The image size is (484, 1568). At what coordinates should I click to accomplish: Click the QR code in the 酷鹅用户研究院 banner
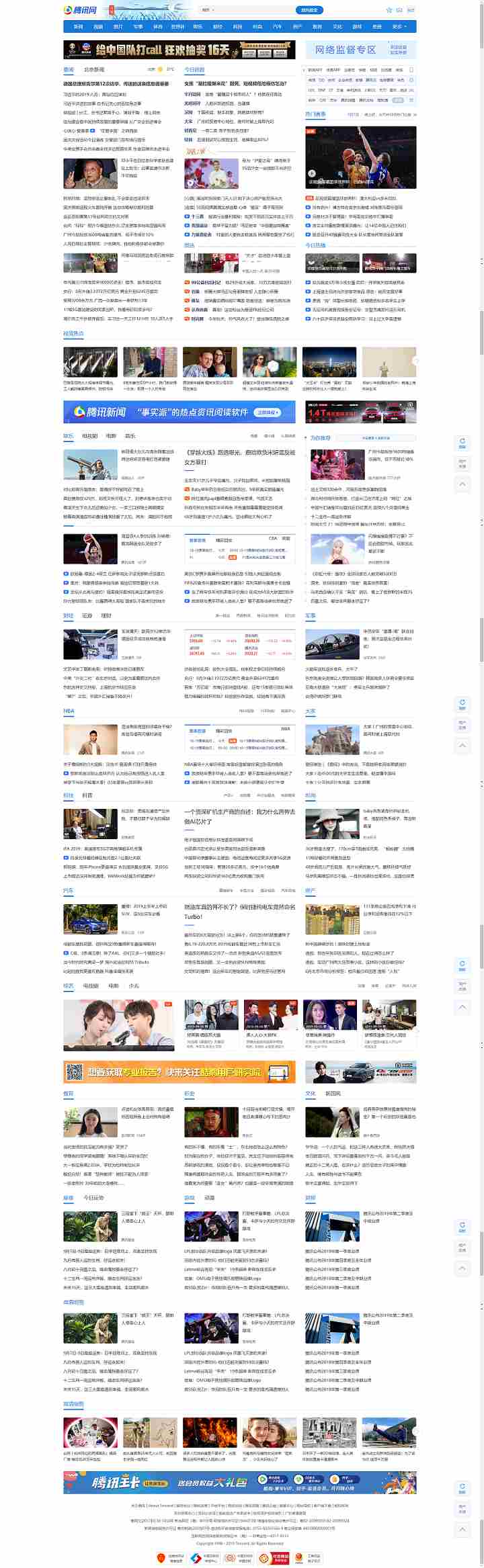[74, 1072]
